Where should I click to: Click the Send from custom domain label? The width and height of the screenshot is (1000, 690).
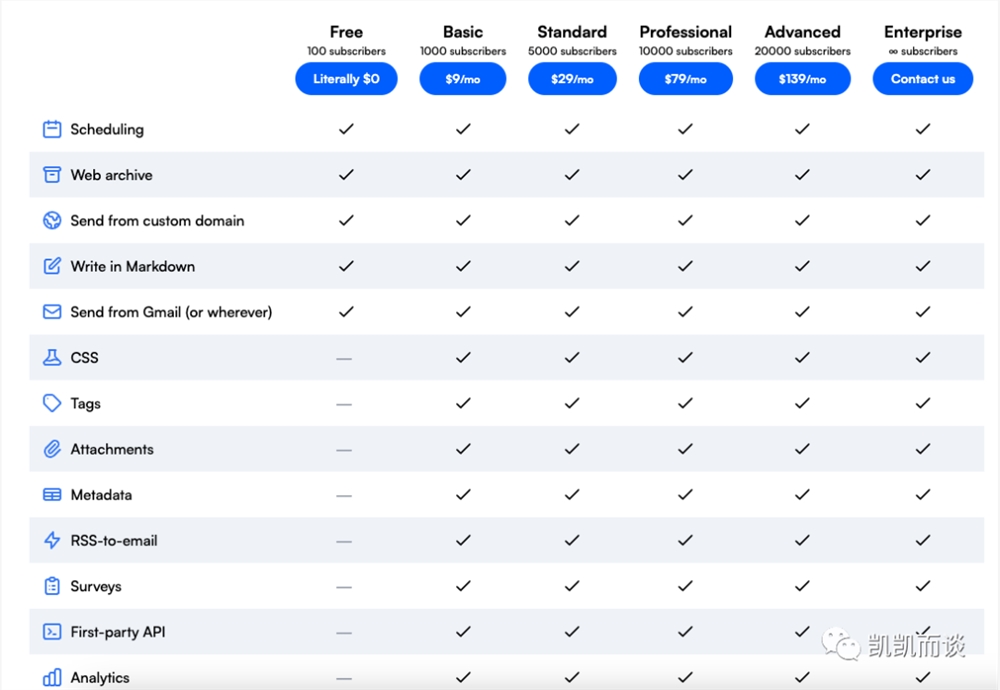coord(158,221)
